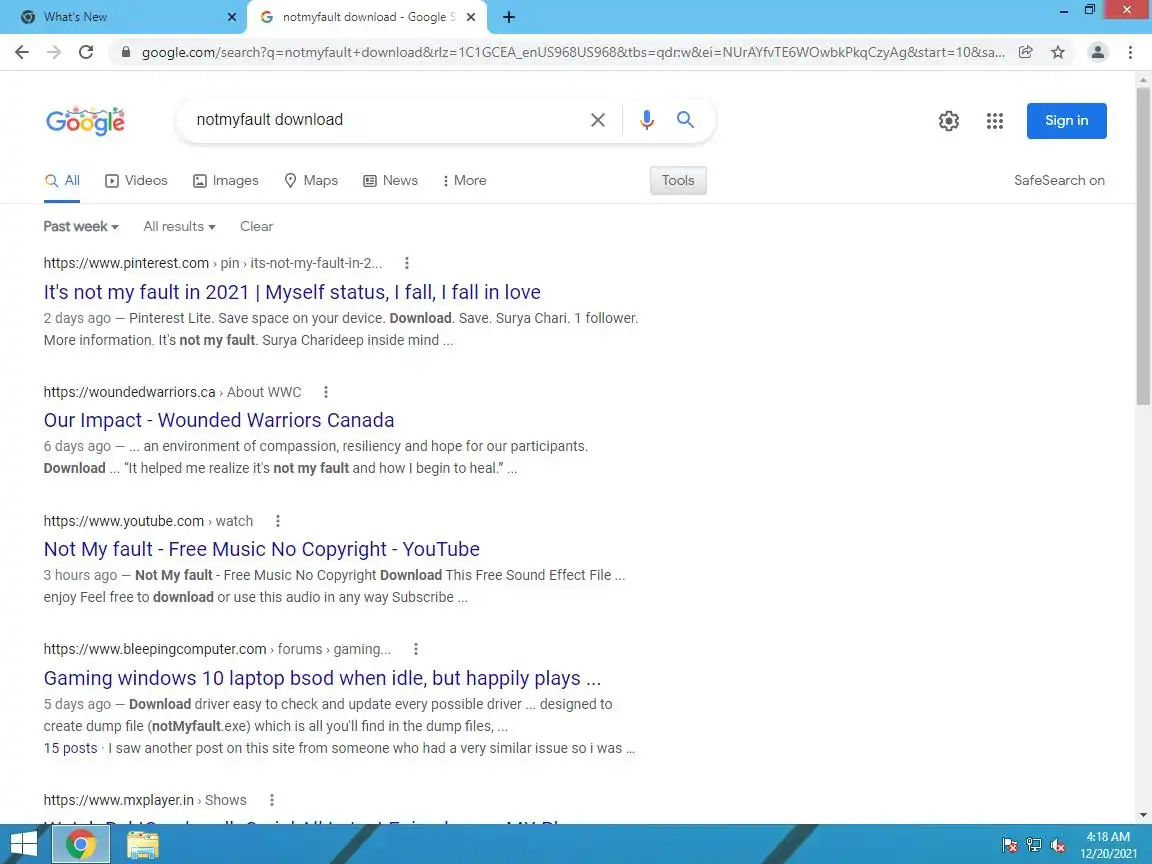Switch to Videos results
The image size is (1152, 864).
click(x=137, y=181)
